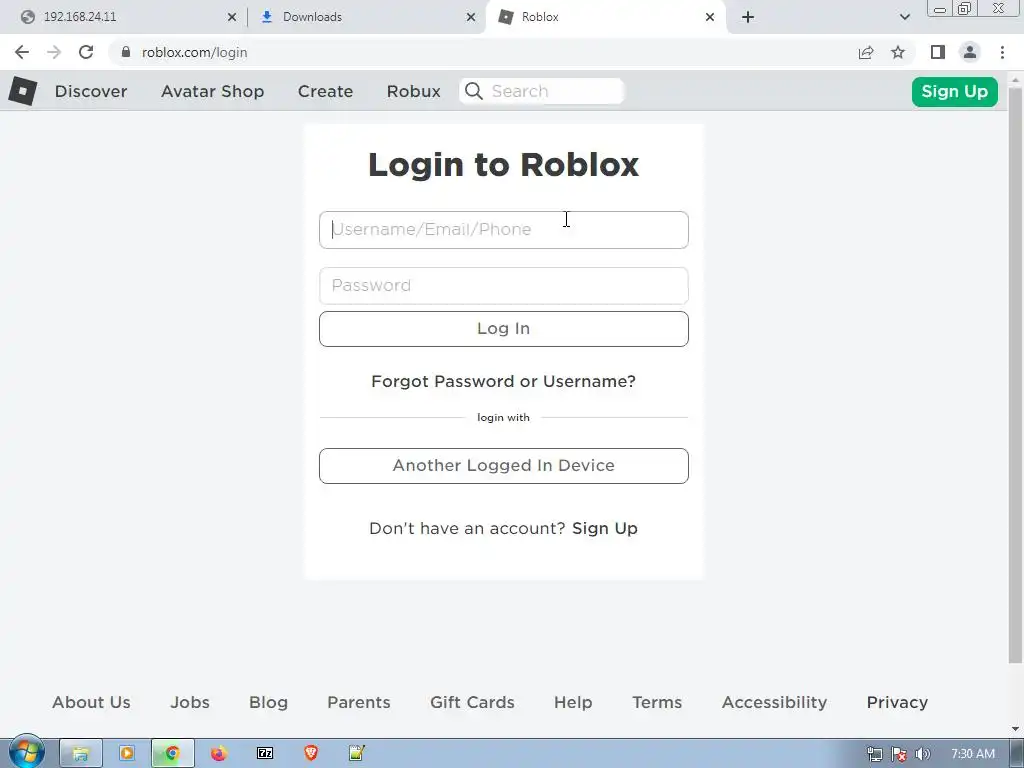Open the Blog footer link
Screen dimensions: 1024x768
pyautogui.click(x=268, y=702)
